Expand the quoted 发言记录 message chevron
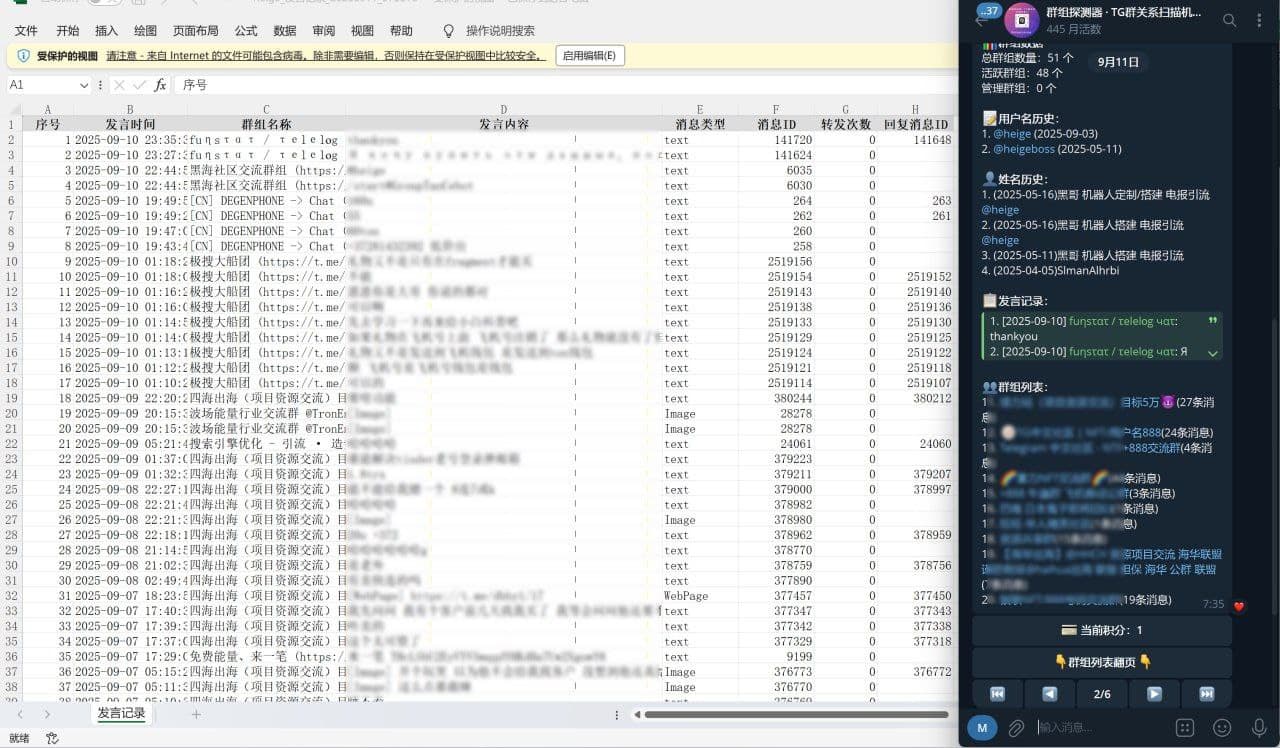The height and width of the screenshot is (748, 1280). (1213, 353)
